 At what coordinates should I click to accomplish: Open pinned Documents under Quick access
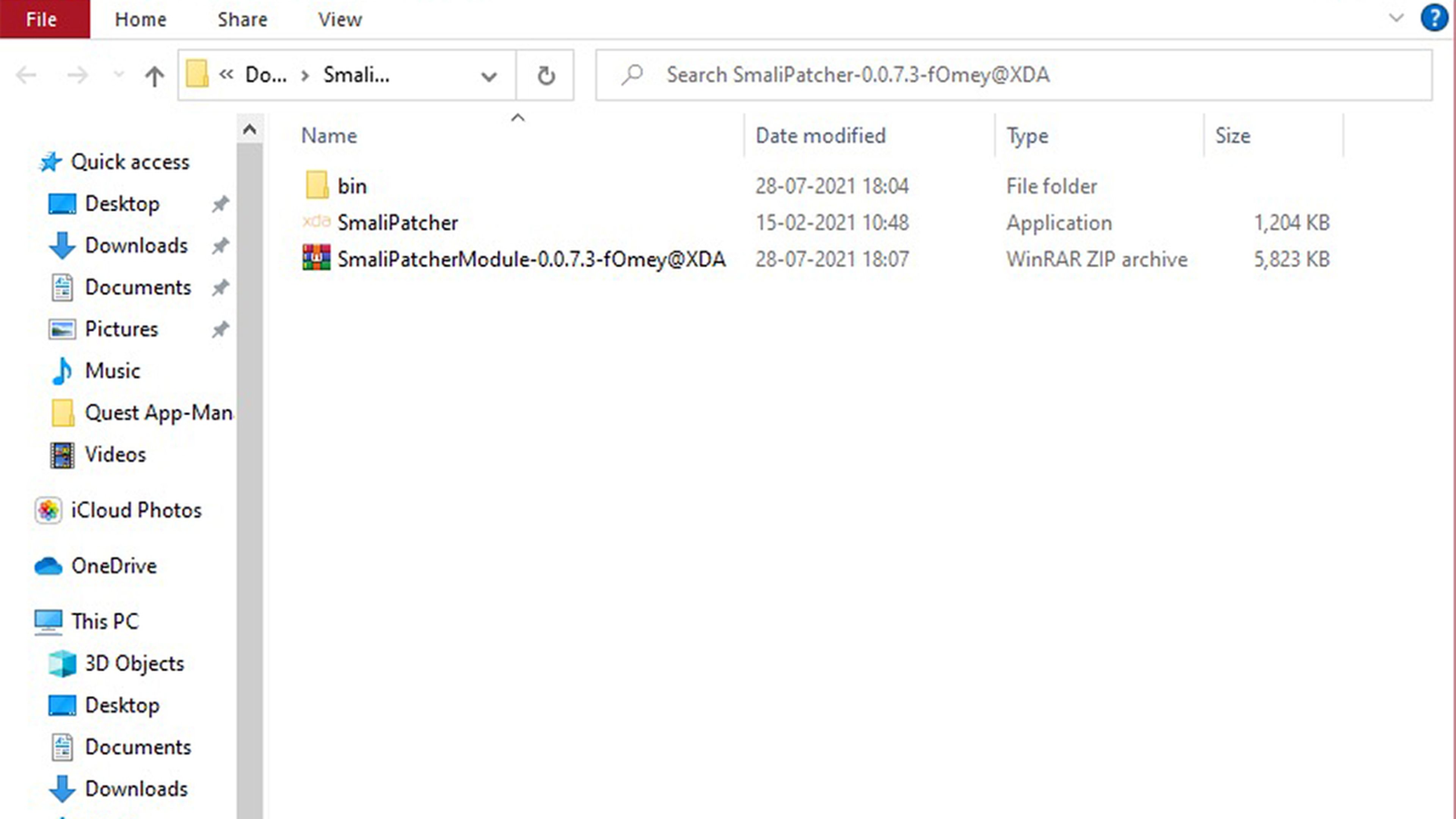click(138, 288)
